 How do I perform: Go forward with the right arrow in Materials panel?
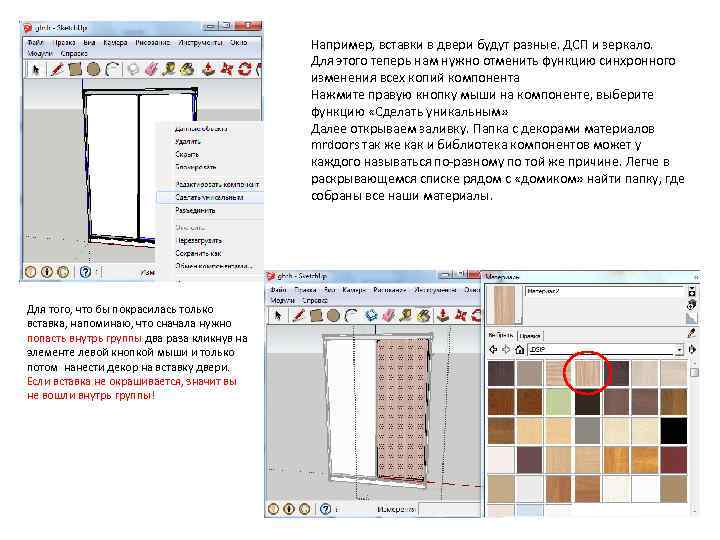pyautogui.click(x=506, y=349)
